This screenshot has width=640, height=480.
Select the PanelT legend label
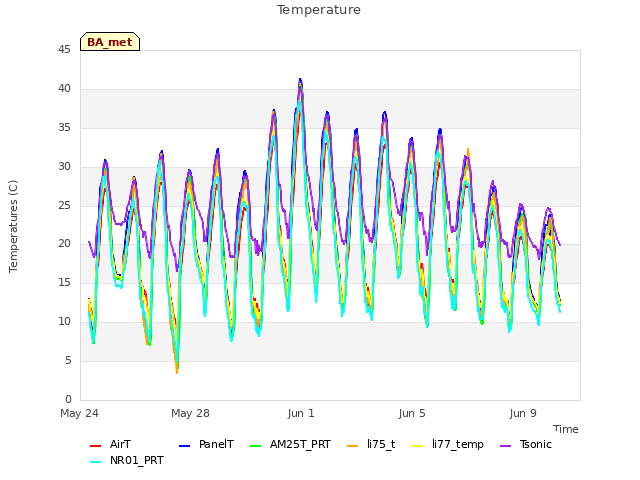pos(216,444)
